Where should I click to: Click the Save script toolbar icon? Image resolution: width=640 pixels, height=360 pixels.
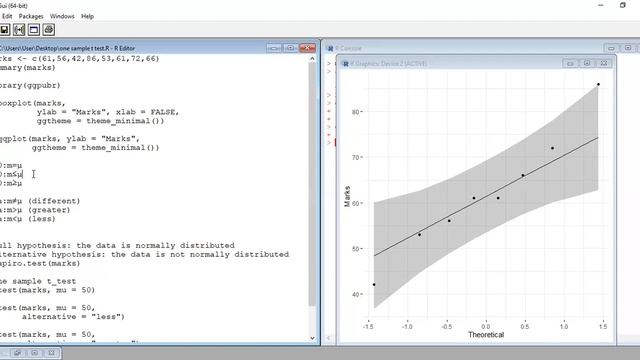point(4,30)
